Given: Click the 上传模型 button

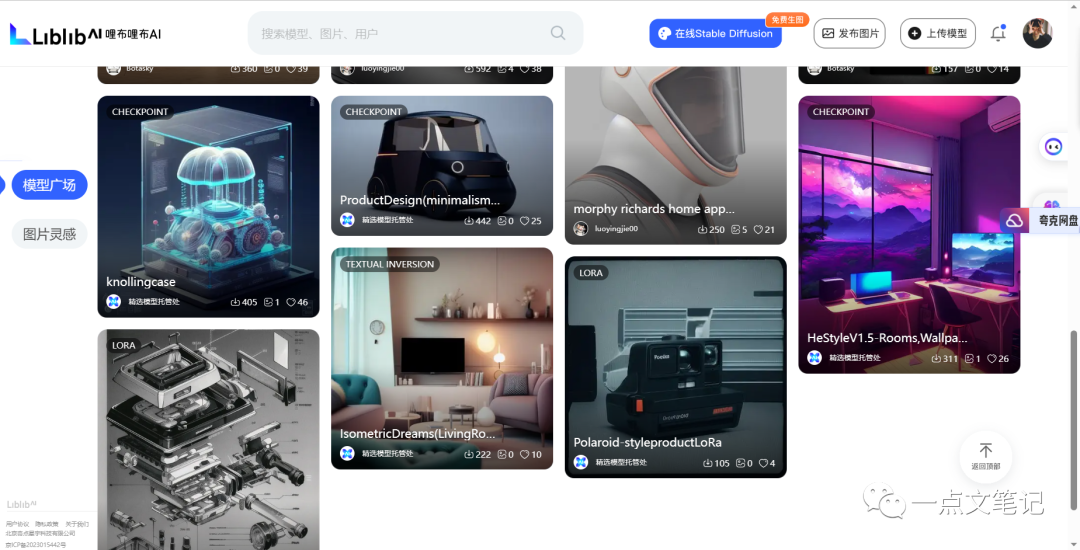Looking at the screenshot, I should [937, 33].
